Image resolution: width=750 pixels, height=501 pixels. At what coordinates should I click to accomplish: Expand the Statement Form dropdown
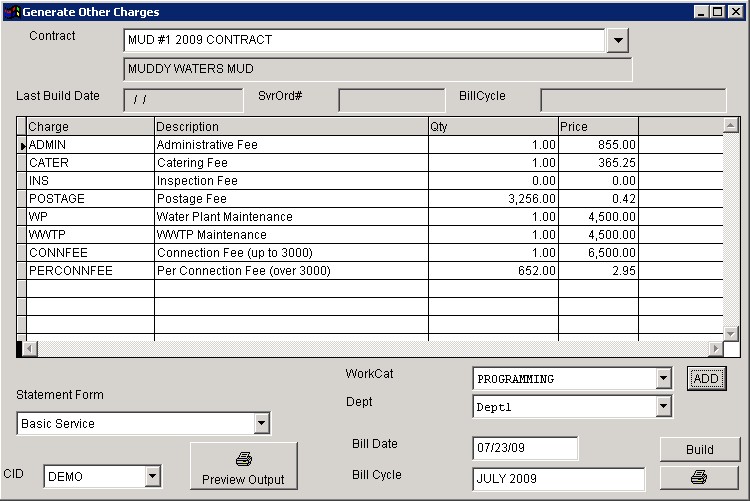pyautogui.click(x=261, y=424)
